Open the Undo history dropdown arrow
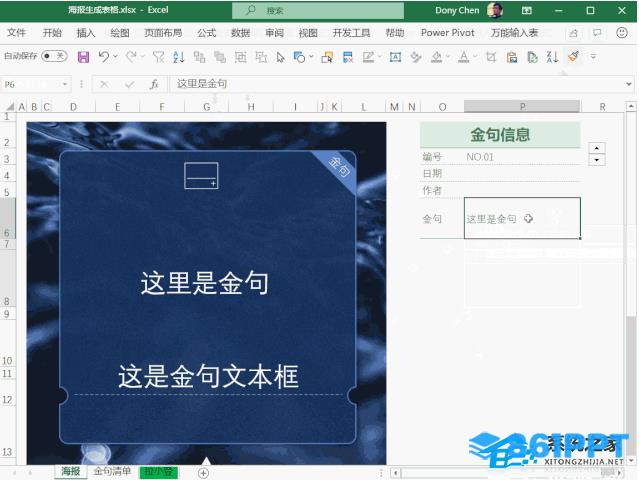Viewport: 639px width, 480px height. coord(115,57)
